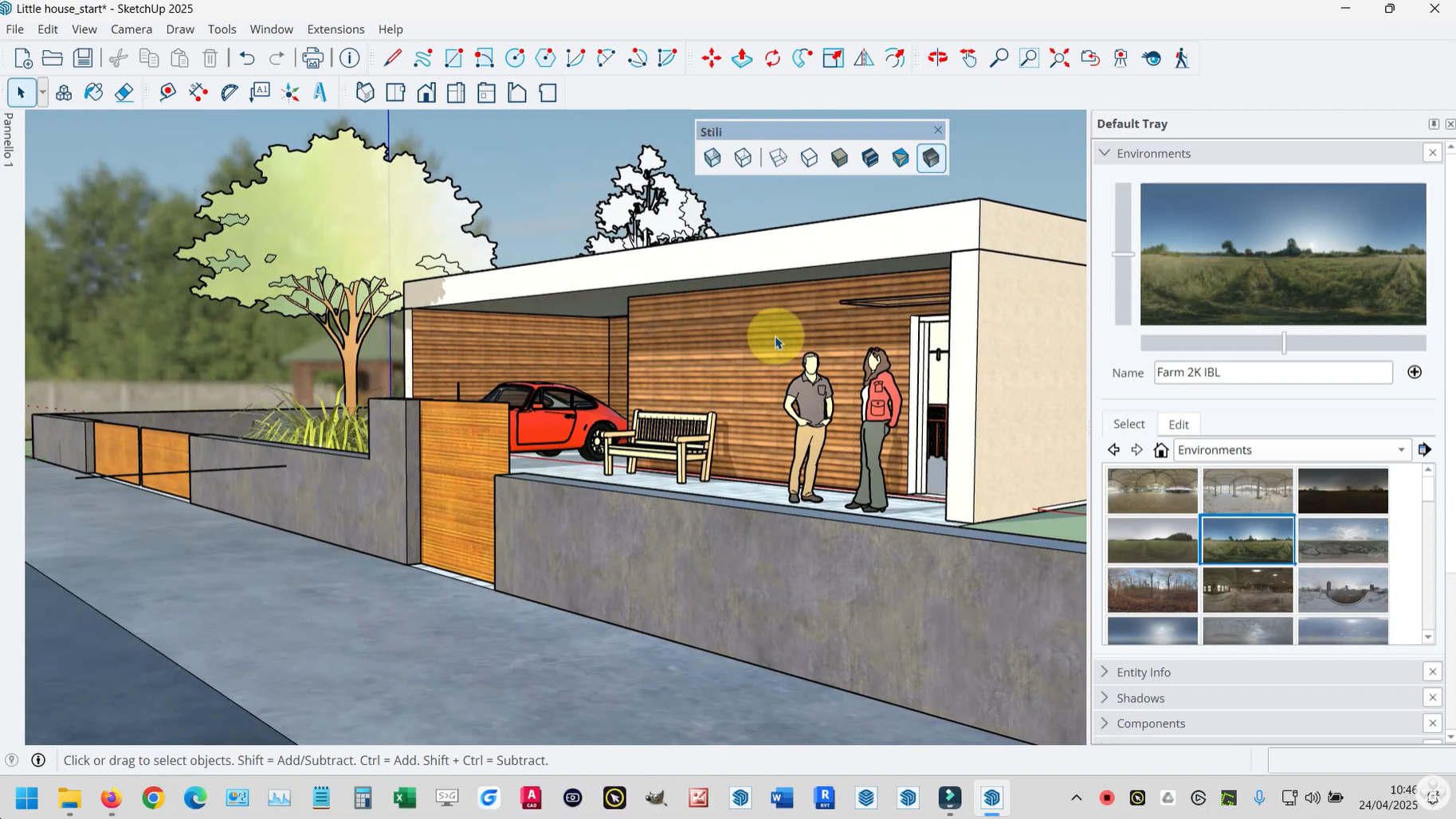
Task: Toggle X-Ray face style in Stili
Action: coord(712,158)
